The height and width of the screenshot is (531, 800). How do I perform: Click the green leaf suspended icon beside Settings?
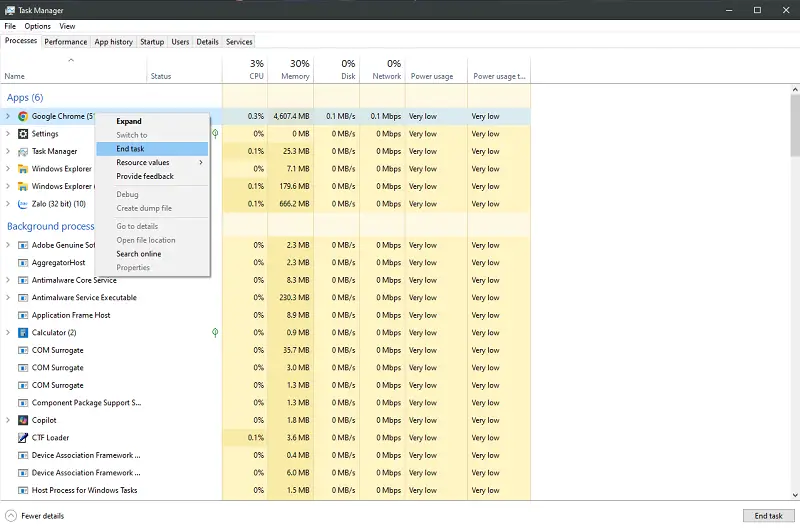click(215, 134)
